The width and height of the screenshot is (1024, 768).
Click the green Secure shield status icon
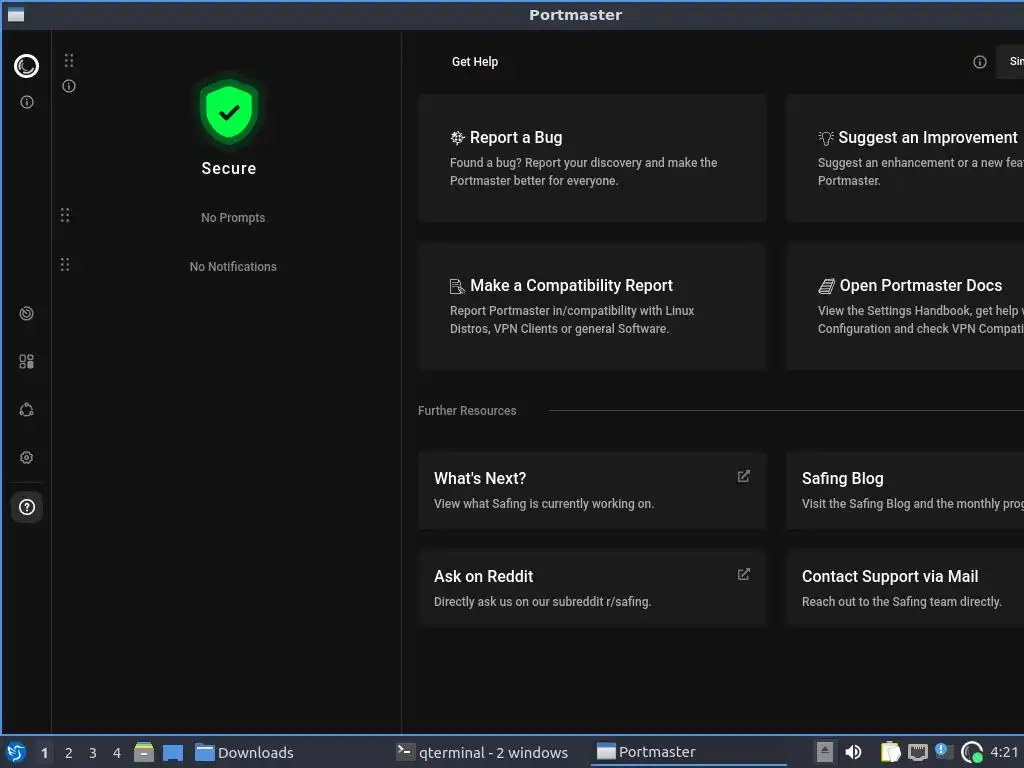click(x=229, y=112)
